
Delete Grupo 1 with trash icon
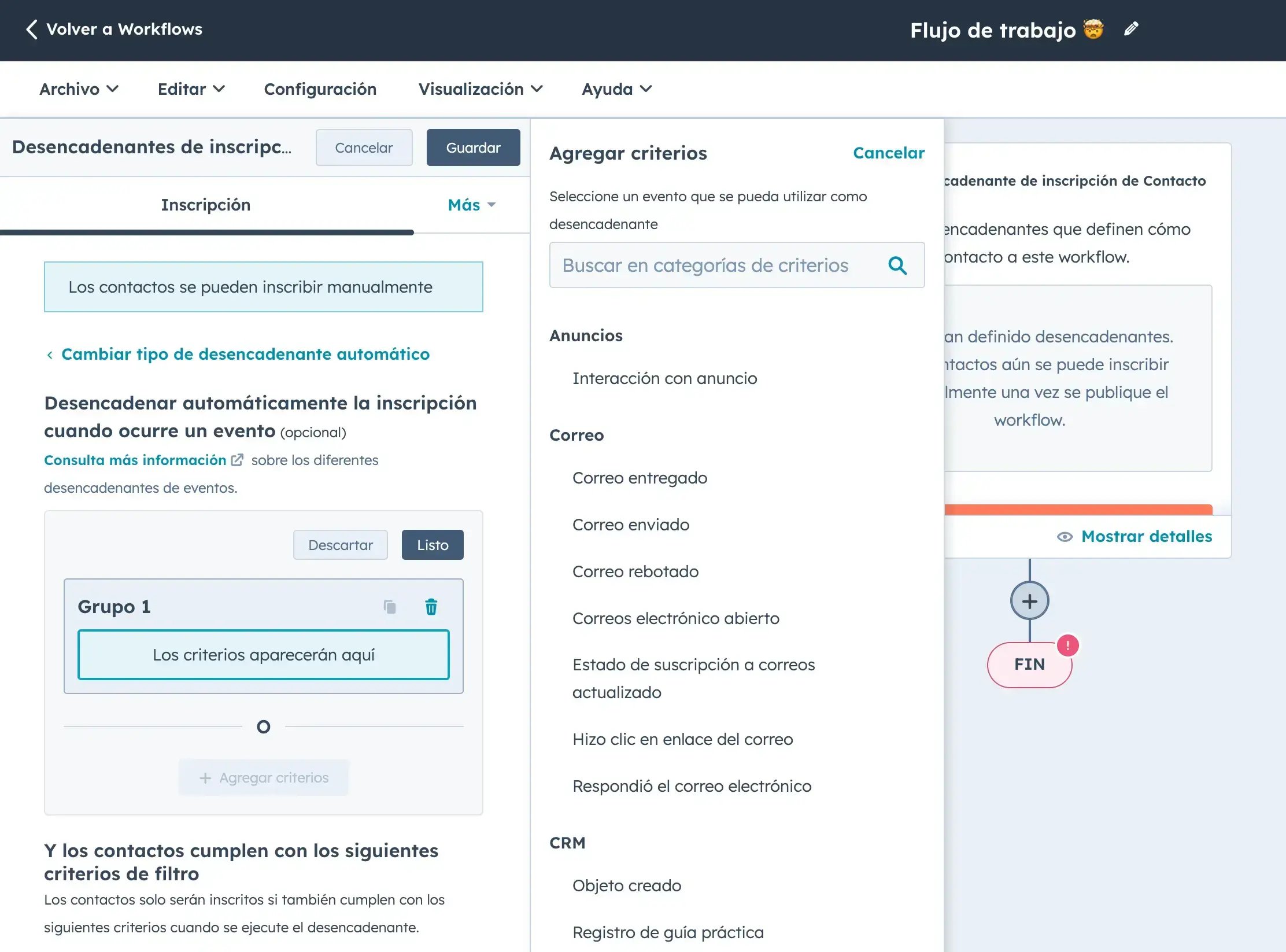pyautogui.click(x=431, y=607)
